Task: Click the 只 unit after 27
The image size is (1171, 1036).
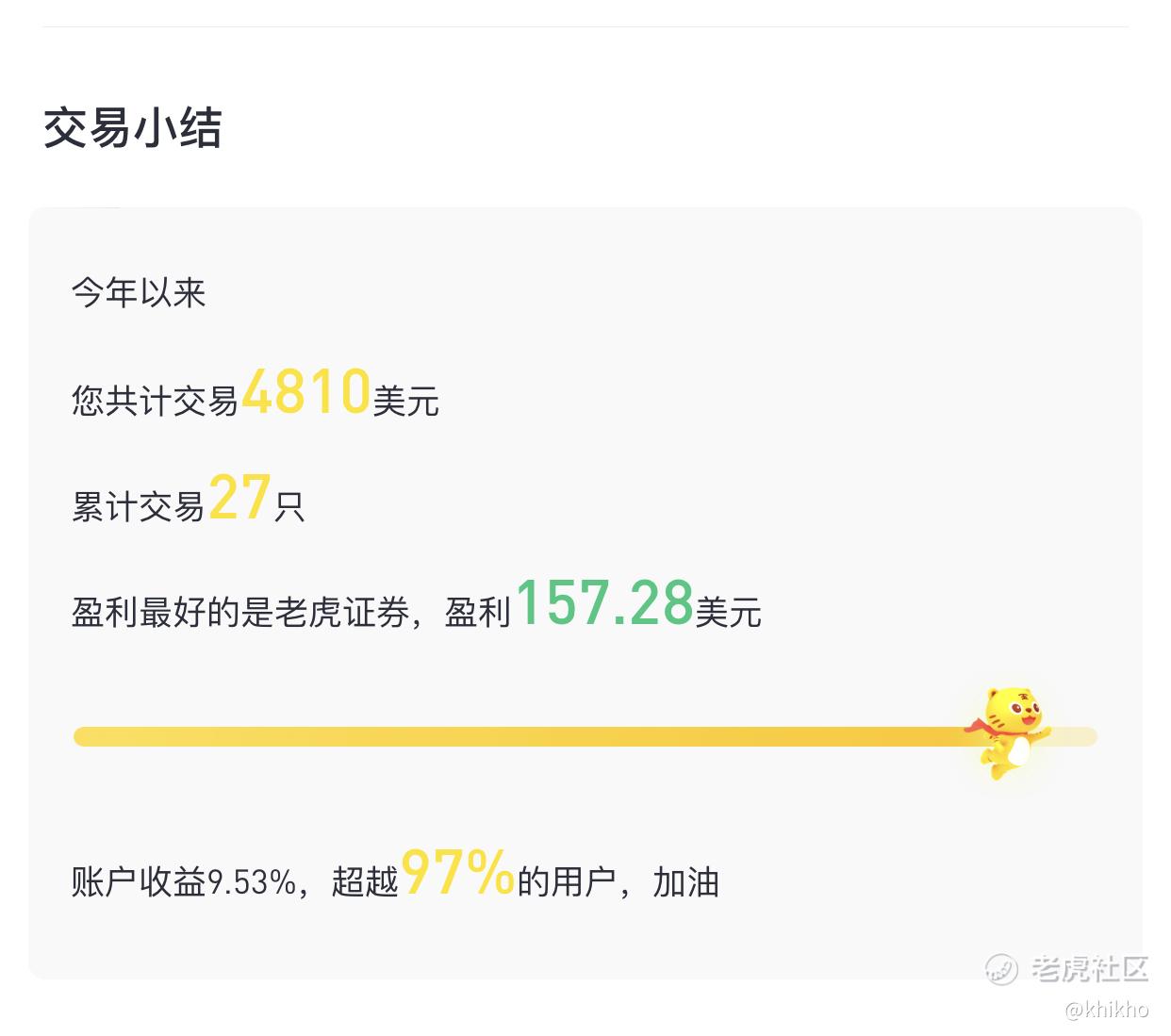Action: pos(289,507)
